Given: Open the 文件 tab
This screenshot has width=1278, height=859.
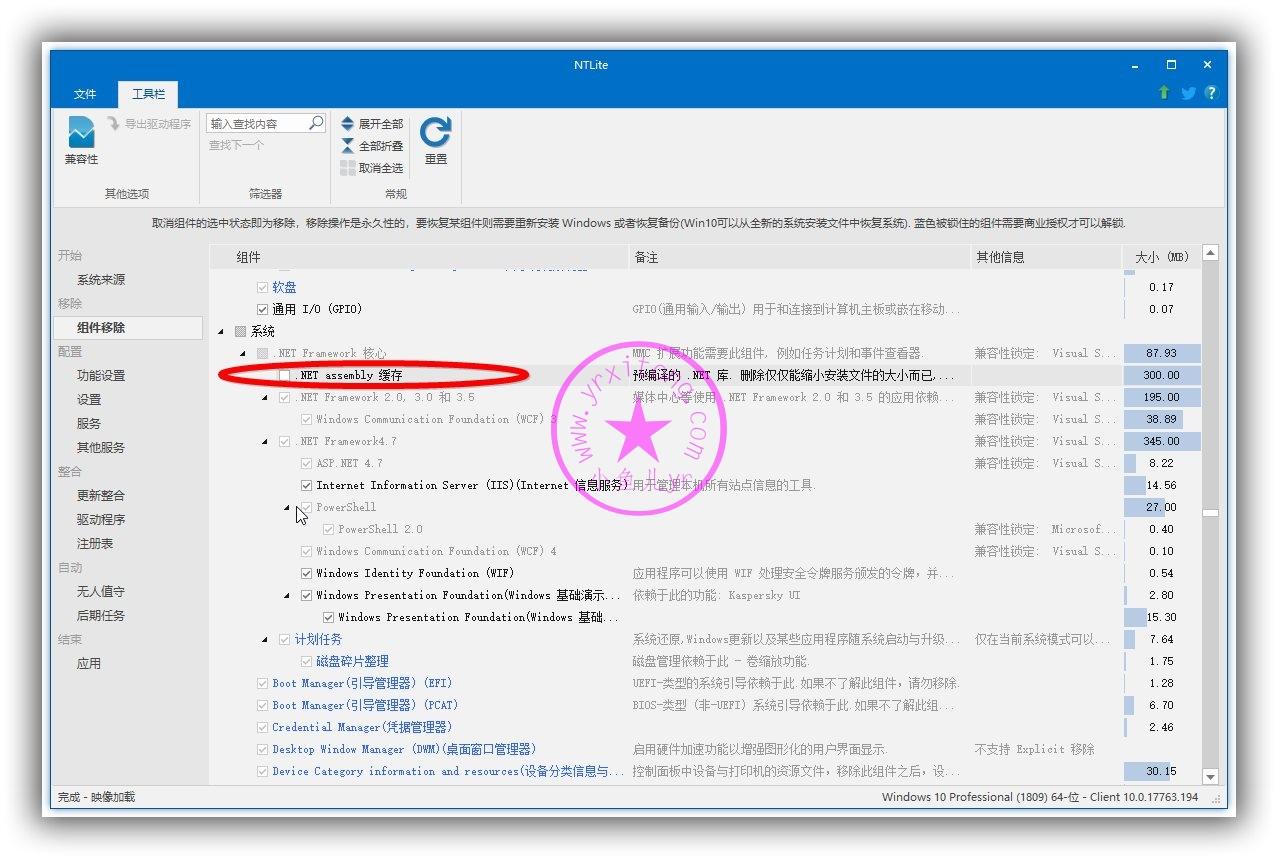Looking at the screenshot, I should pos(85,94).
